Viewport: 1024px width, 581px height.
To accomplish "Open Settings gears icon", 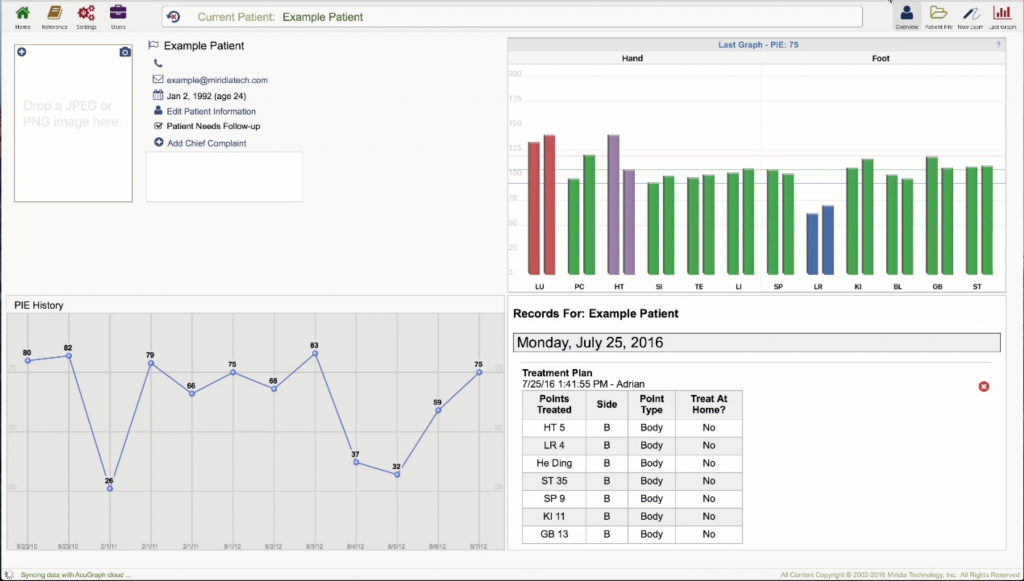I will (86, 17).
